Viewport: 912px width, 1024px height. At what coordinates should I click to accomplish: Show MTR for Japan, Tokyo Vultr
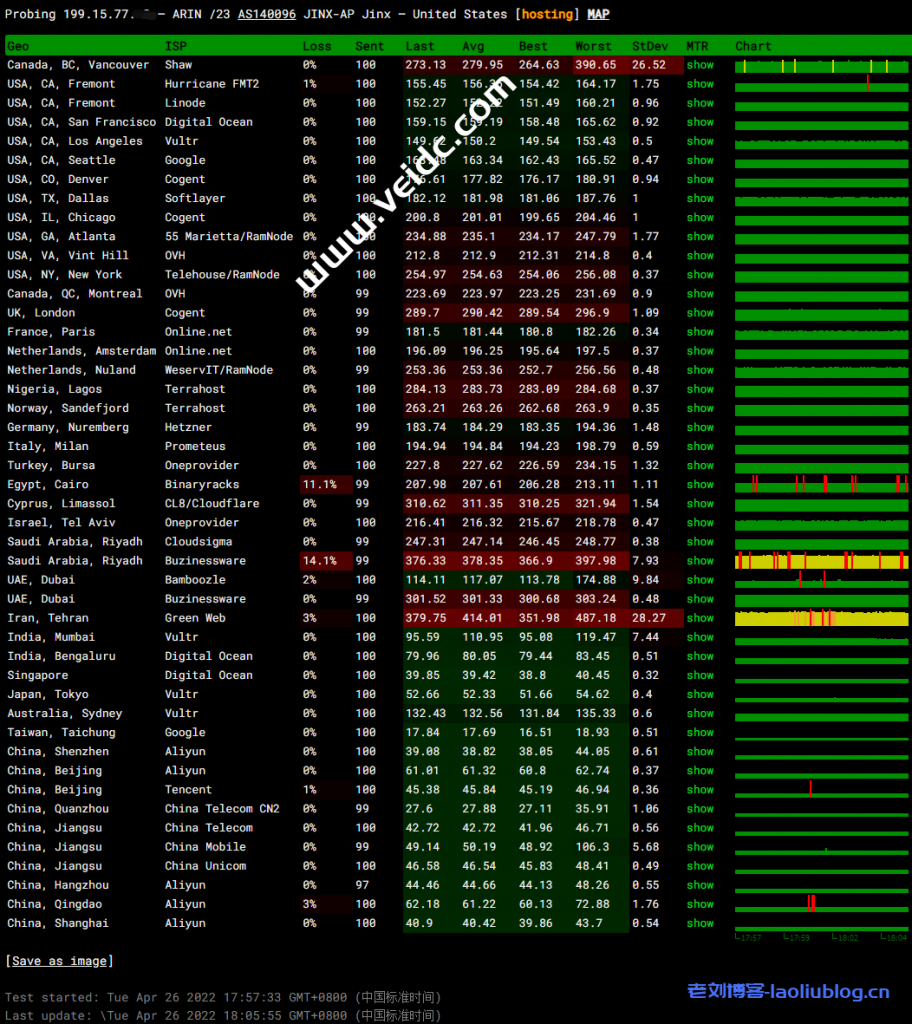tap(700, 694)
